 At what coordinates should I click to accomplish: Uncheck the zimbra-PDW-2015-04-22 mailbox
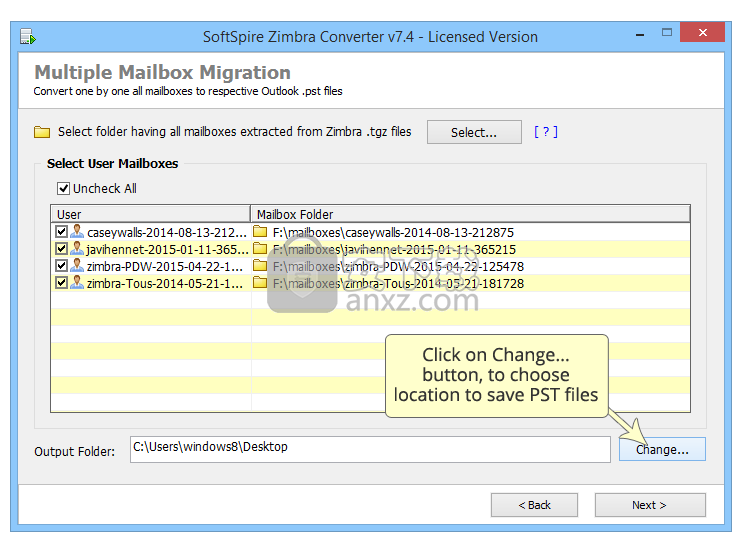click(61, 266)
